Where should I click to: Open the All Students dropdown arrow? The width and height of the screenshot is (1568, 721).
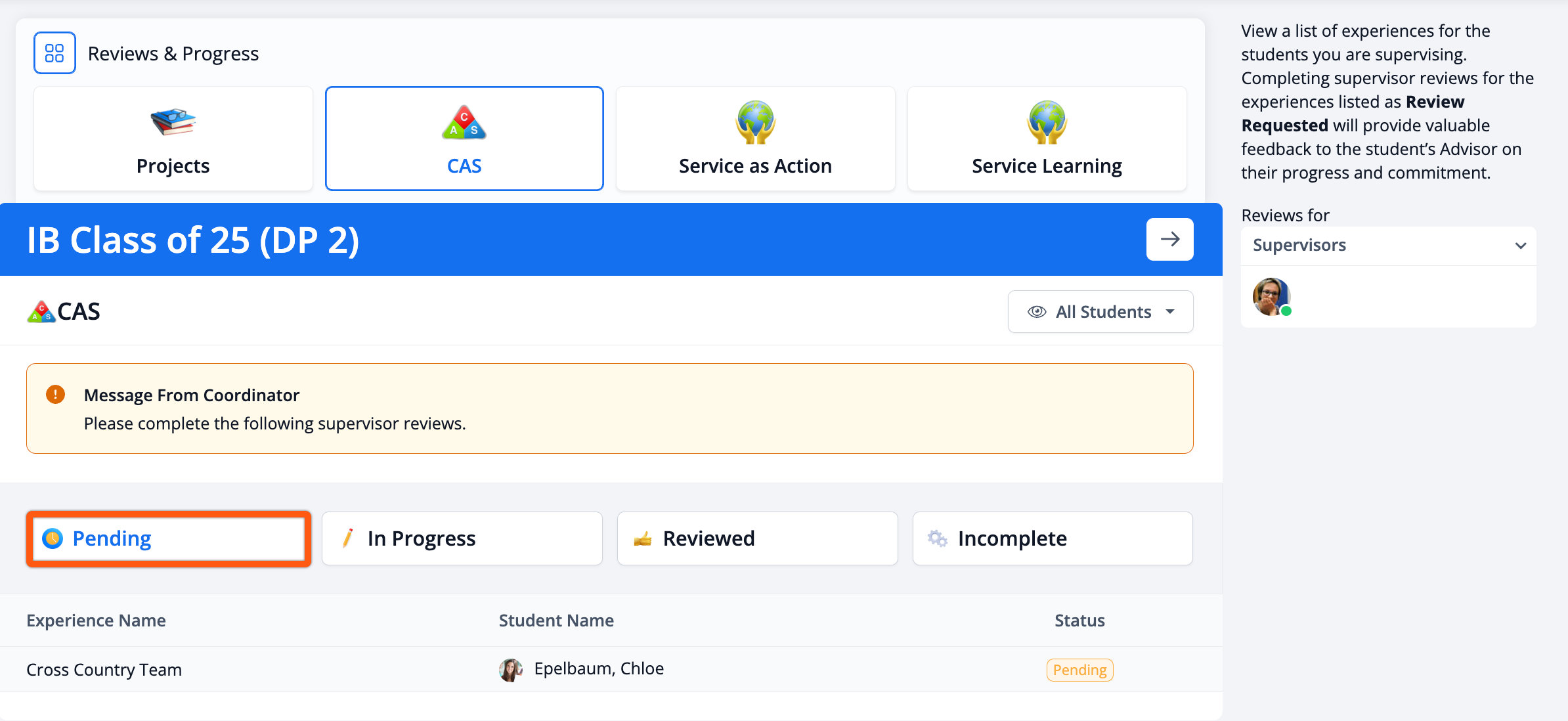point(1170,312)
